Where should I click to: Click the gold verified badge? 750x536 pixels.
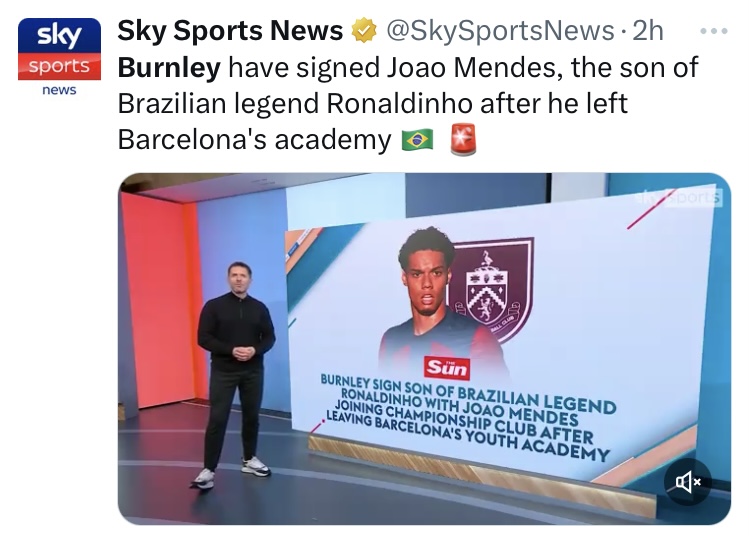coord(364,31)
